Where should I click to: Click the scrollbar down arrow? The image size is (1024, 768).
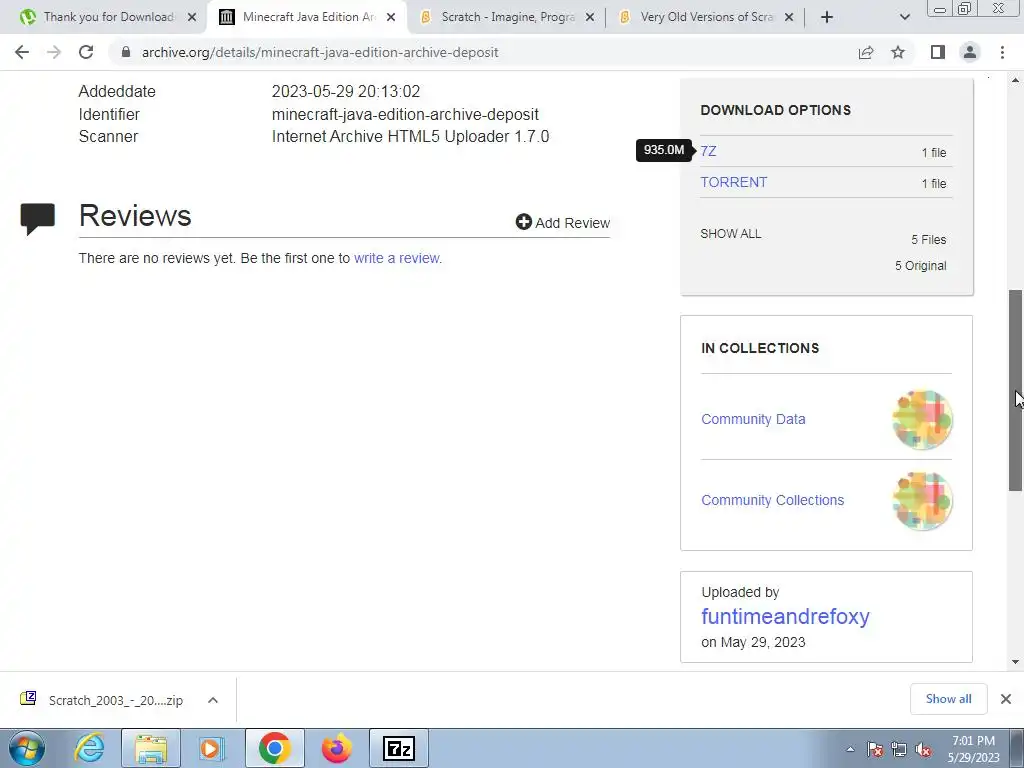pyautogui.click(x=1016, y=662)
